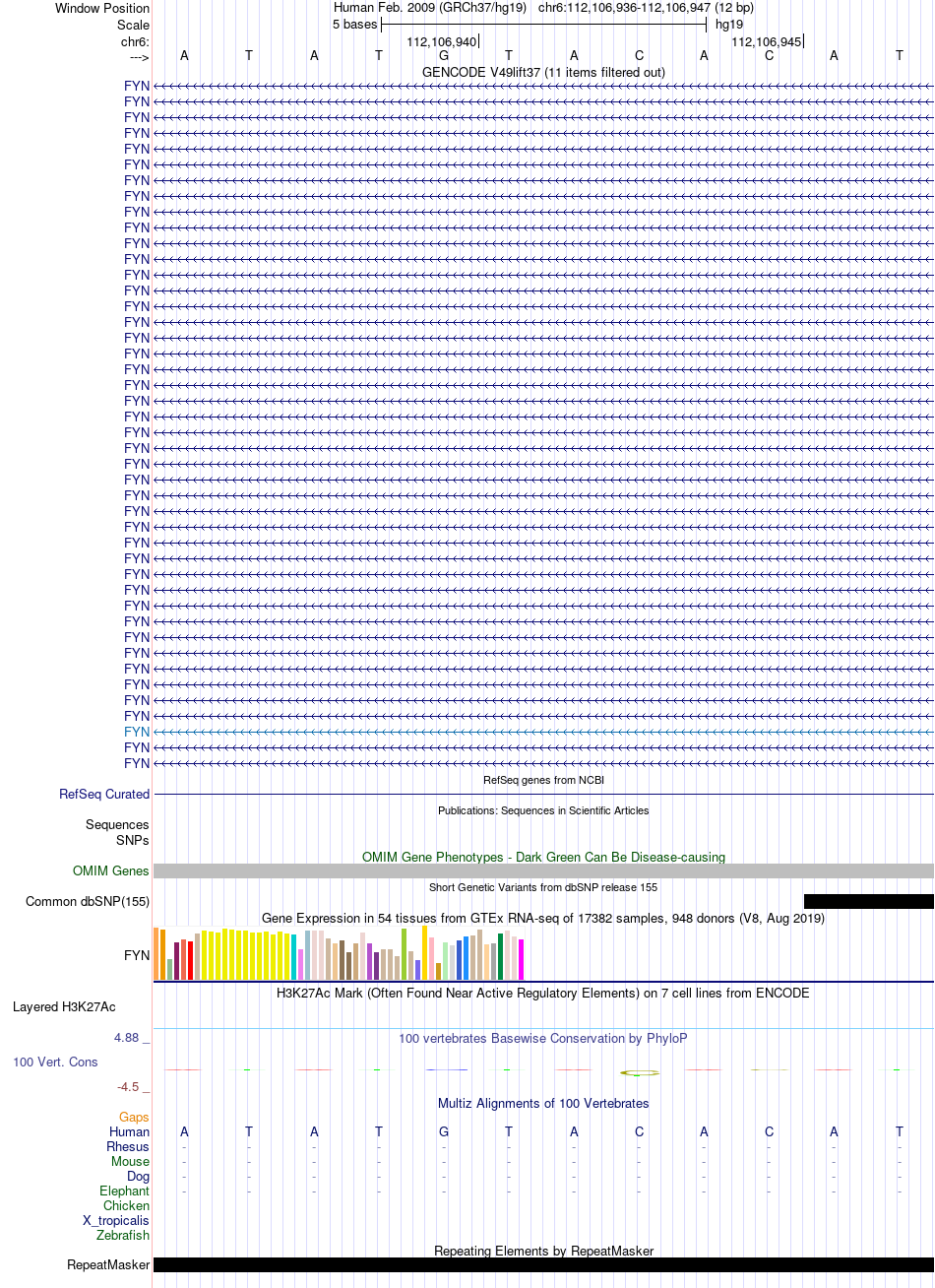935x1288 pixels.
Task: Click the G base in Human alignment row
Action: pos(444,1131)
